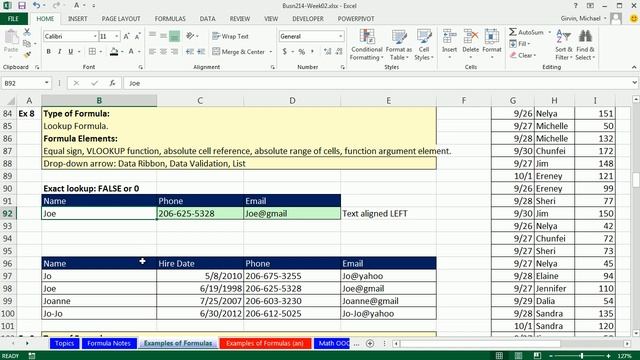640x360 pixels.
Task: Click the formula bar containing Joe
Action: pyautogui.click(x=376, y=83)
